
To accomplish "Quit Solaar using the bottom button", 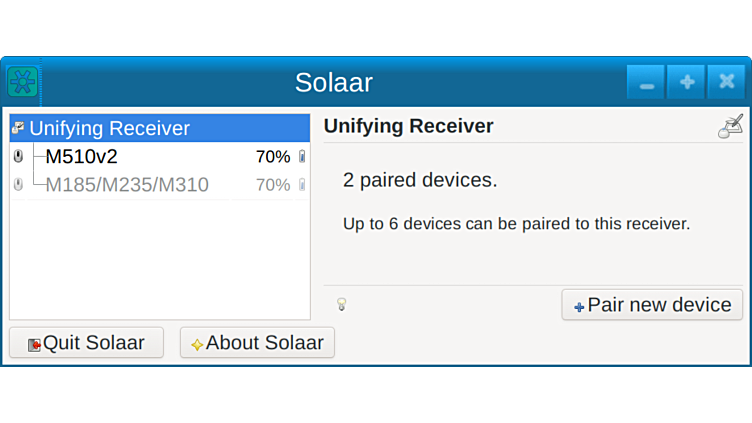I will (x=86, y=343).
